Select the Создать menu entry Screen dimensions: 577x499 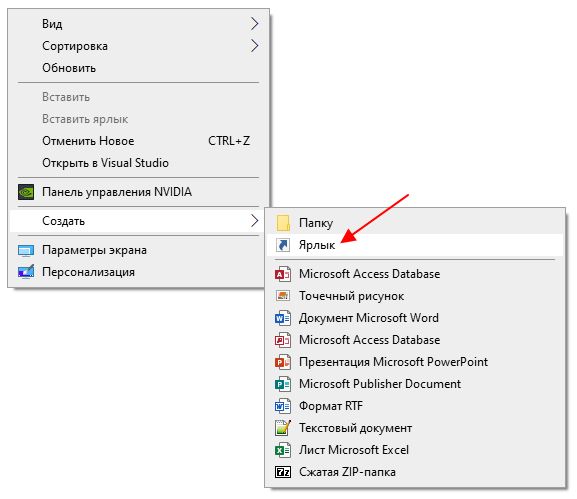point(138,221)
